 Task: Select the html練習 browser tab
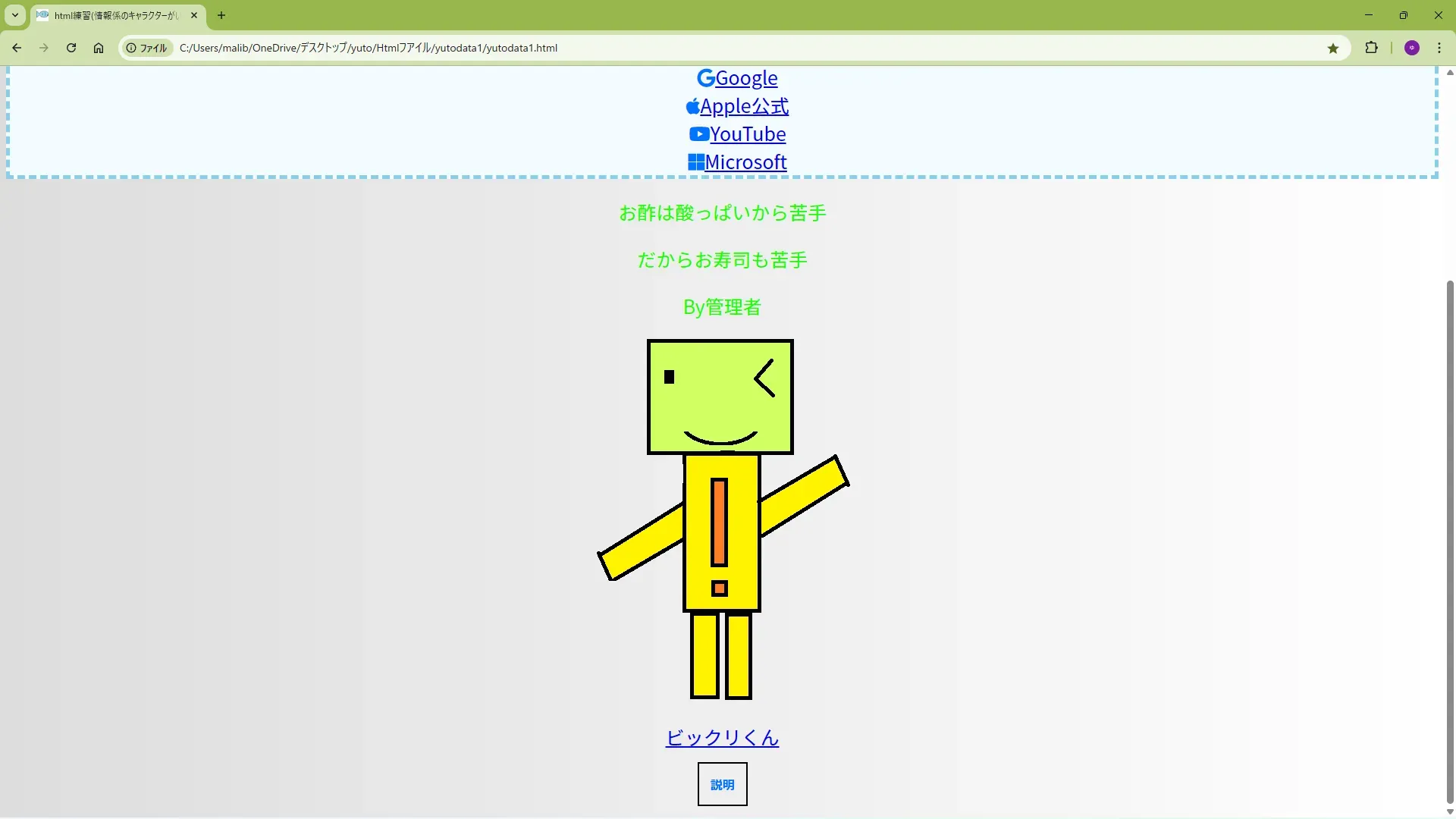(x=114, y=15)
